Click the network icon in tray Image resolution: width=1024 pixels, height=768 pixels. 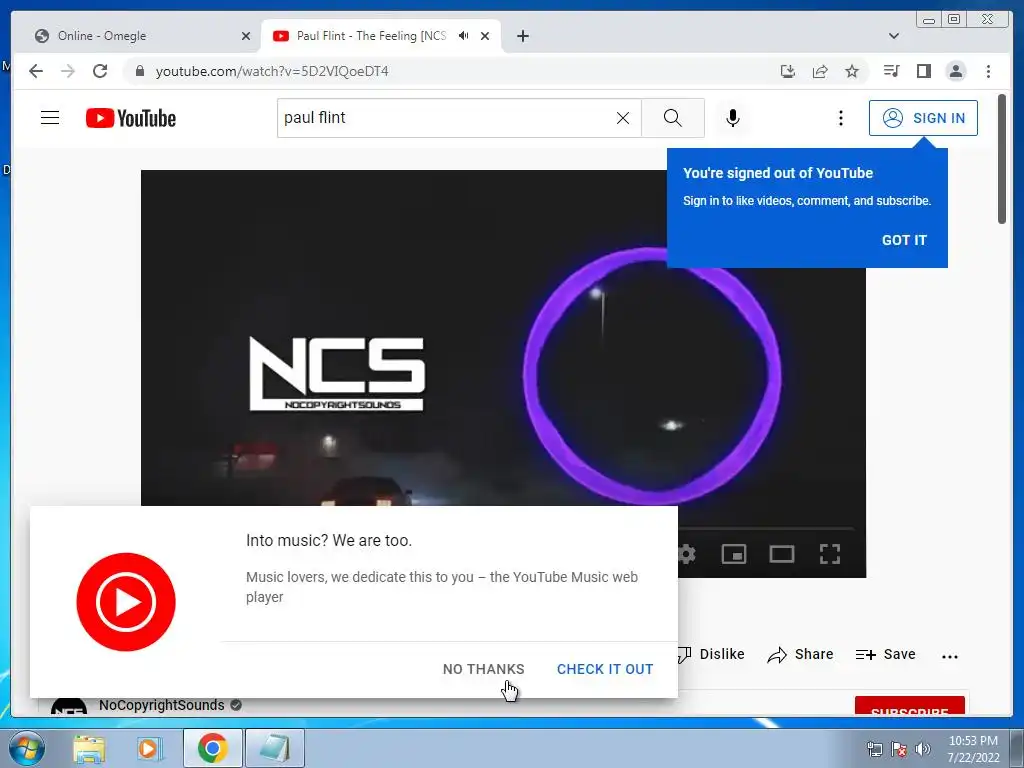pos(874,749)
